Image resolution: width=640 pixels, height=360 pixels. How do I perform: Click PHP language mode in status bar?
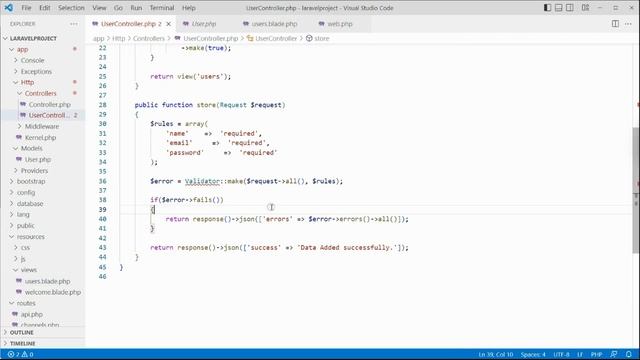597,354
